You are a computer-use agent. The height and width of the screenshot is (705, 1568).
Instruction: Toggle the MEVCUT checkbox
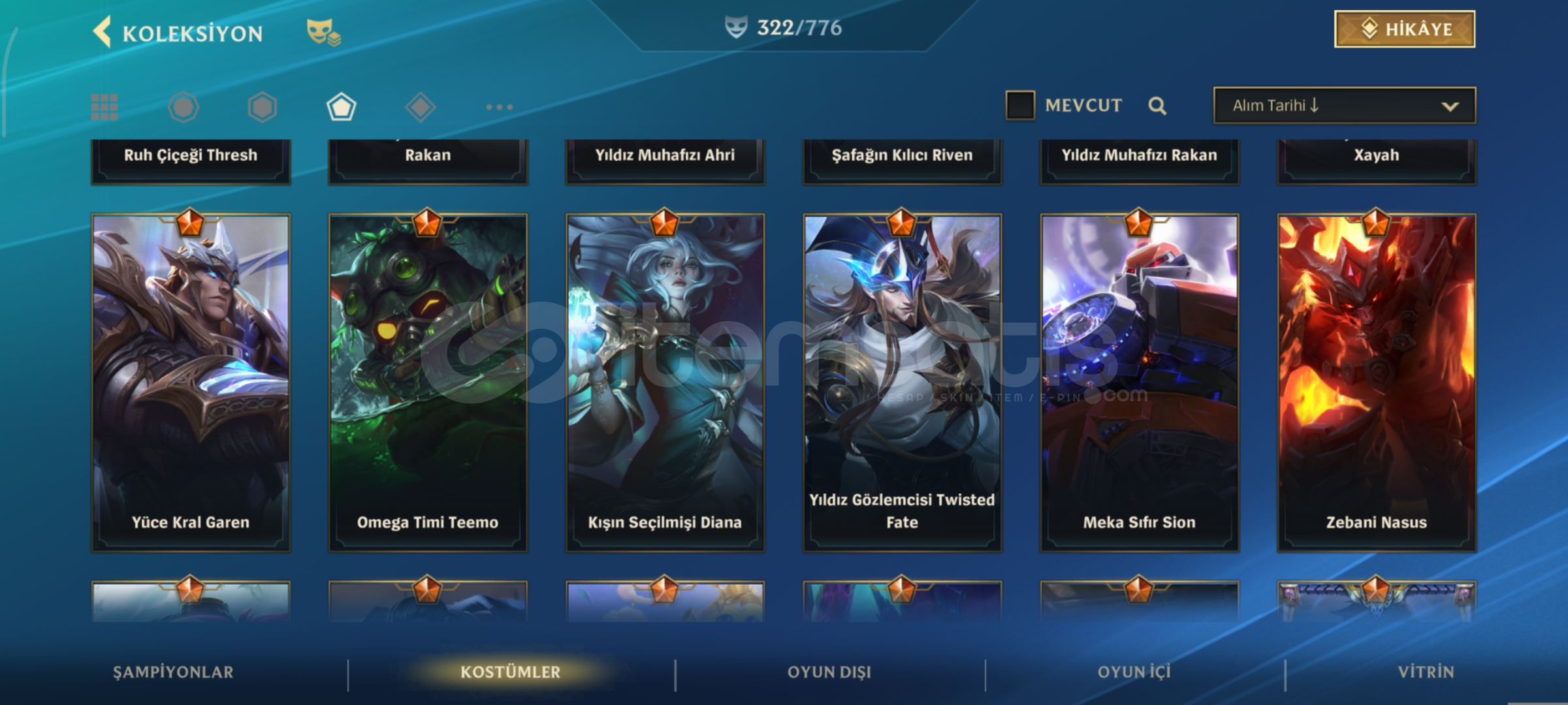pos(1020,105)
